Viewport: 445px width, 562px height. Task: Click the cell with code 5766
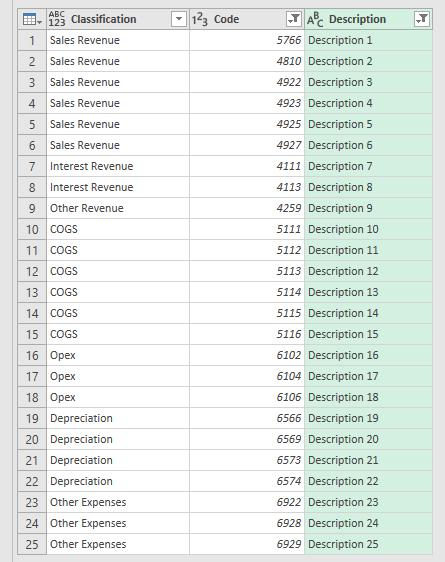247,40
